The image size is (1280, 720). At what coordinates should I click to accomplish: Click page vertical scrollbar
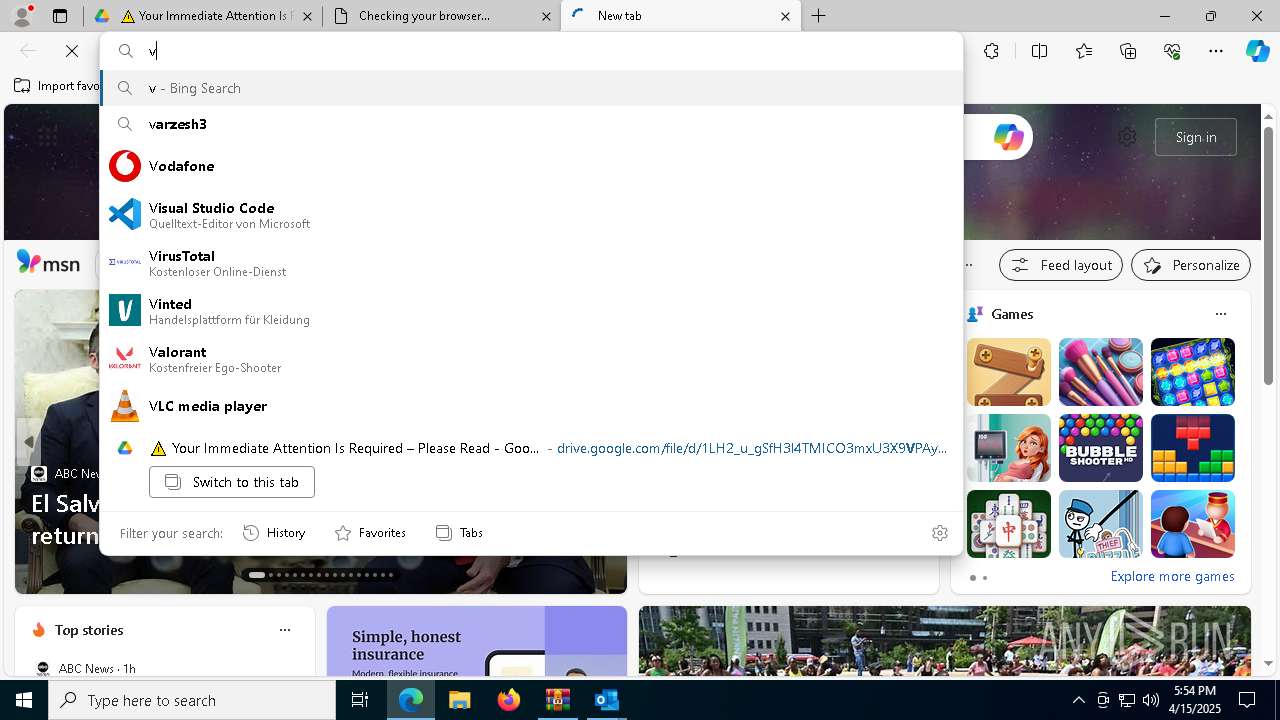(x=1270, y=255)
